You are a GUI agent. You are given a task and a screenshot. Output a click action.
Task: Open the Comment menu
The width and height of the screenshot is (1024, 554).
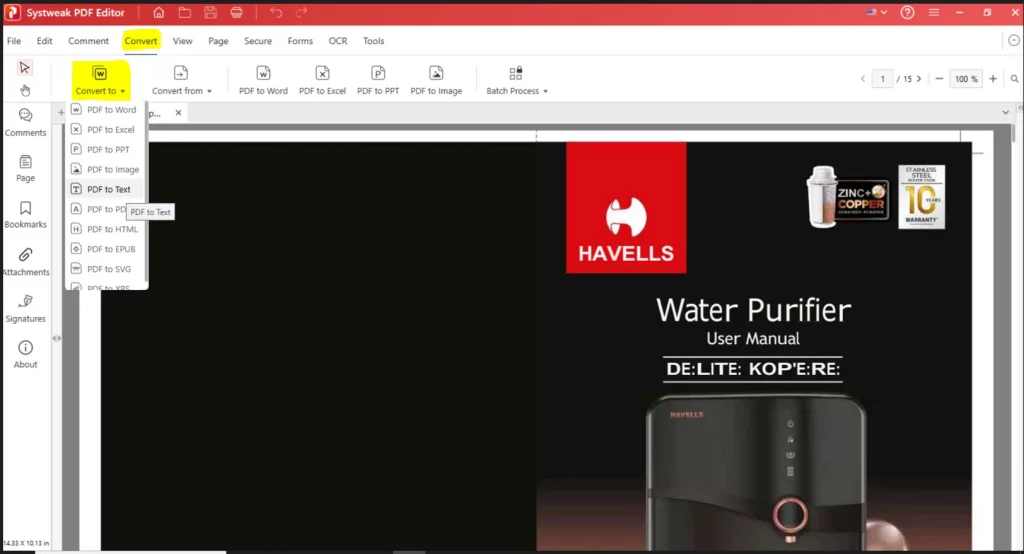click(x=88, y=41)
